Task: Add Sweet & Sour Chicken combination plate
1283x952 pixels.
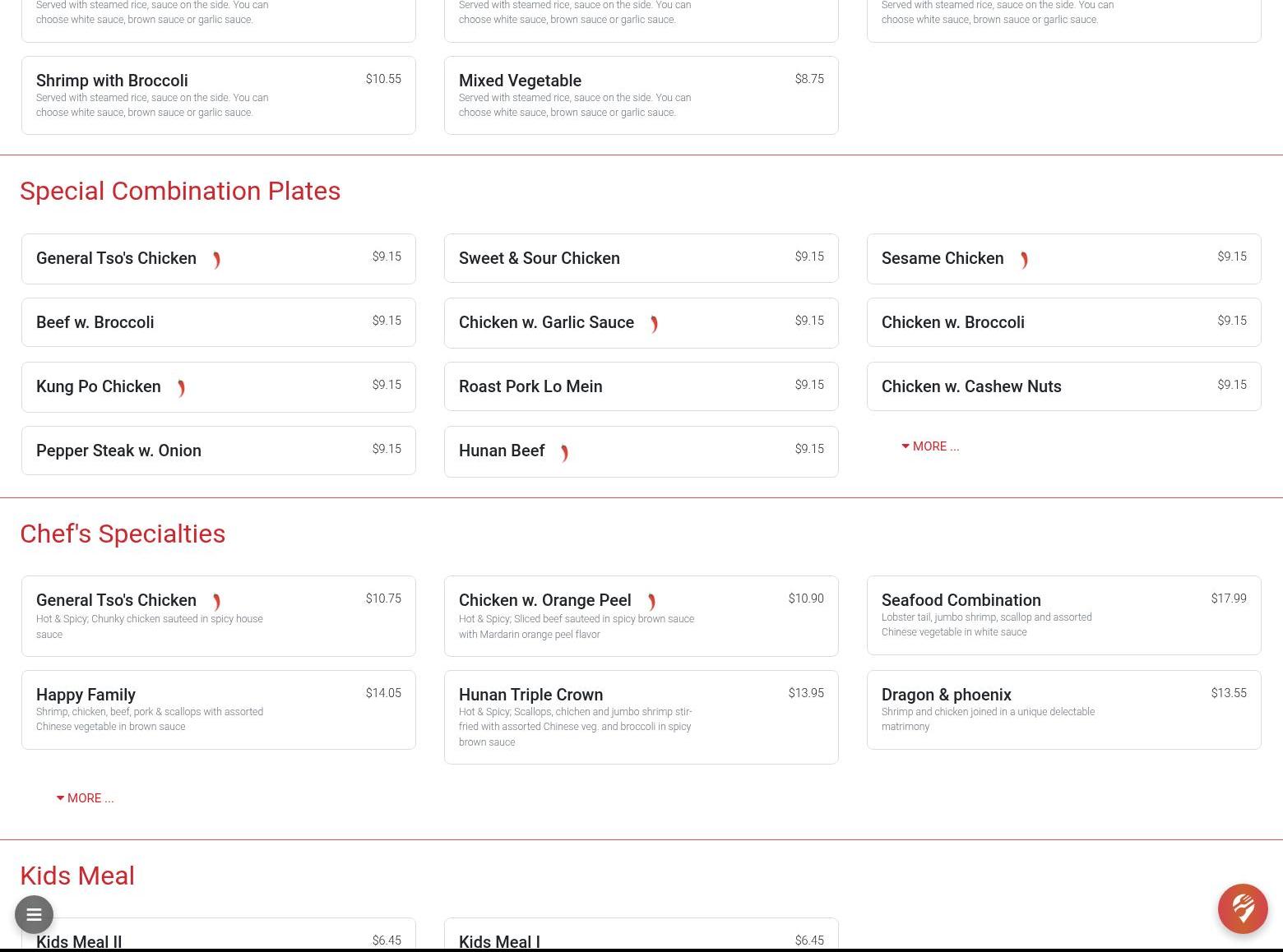Action: point(641,258)
